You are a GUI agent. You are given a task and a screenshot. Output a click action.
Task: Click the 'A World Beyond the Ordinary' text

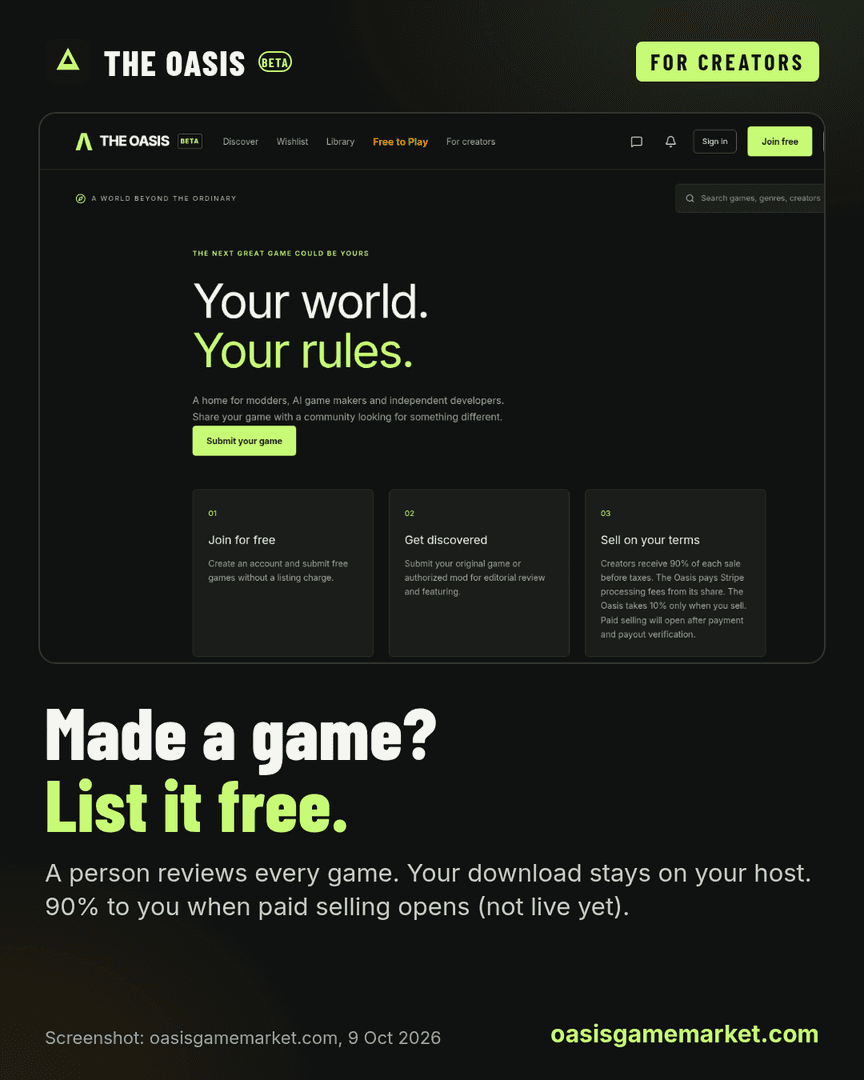164,198
